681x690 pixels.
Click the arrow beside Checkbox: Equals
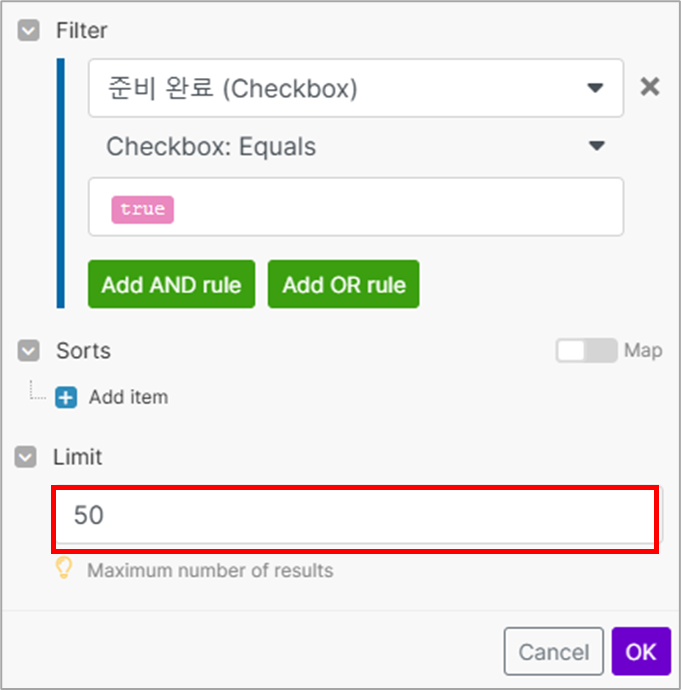597,147
